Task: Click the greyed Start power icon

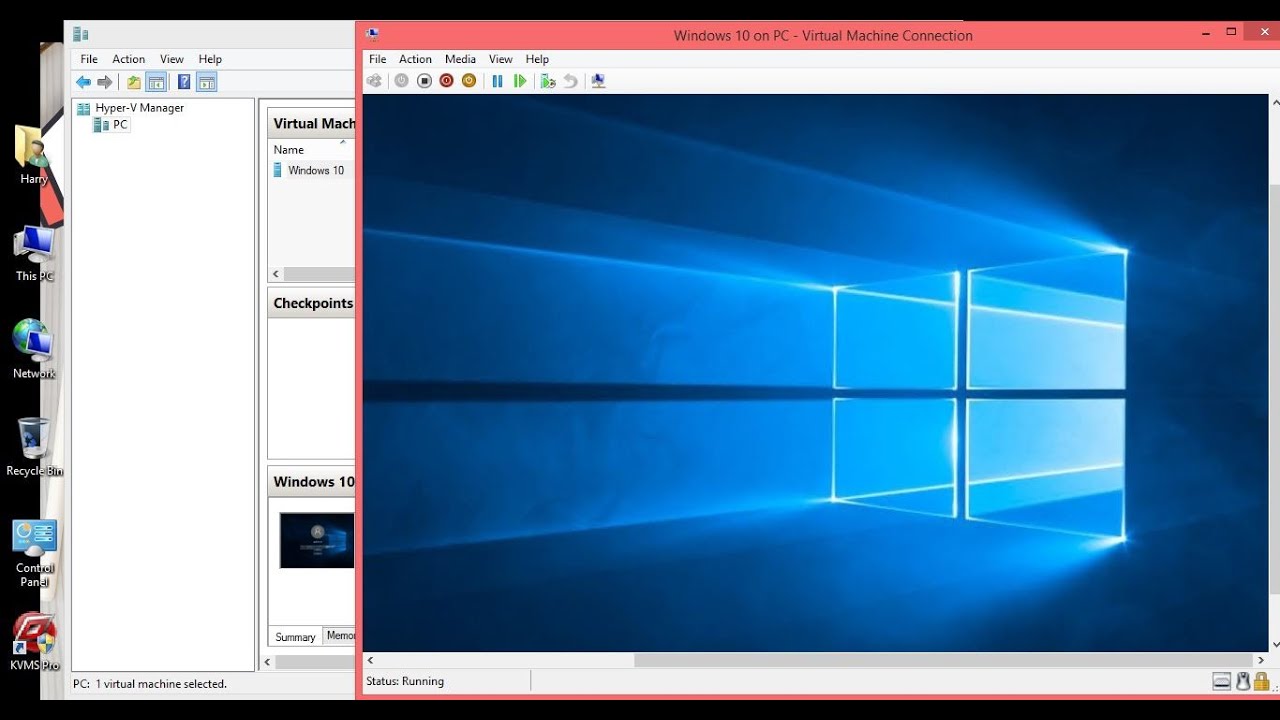Action: [x=401, y=81]
